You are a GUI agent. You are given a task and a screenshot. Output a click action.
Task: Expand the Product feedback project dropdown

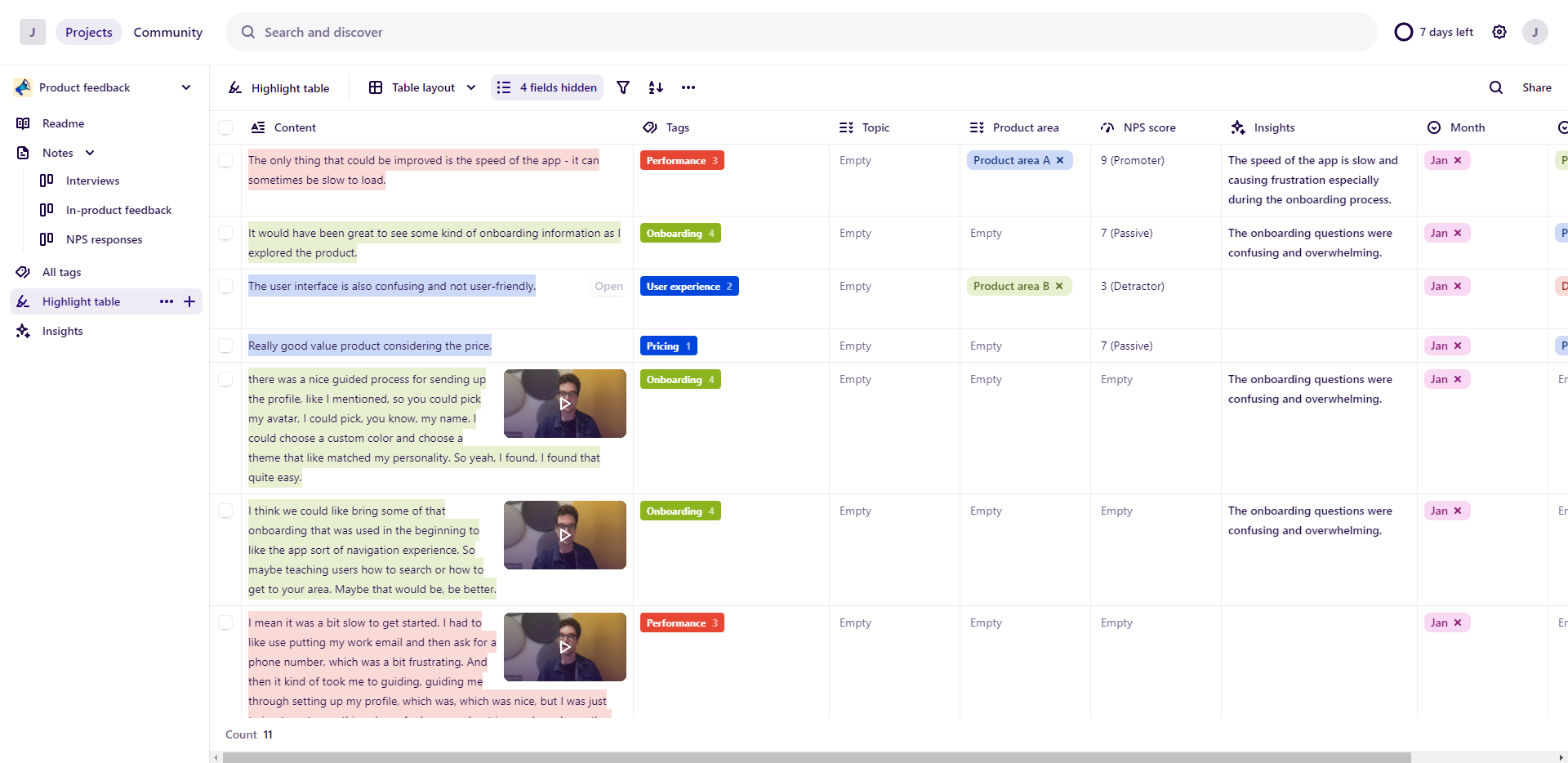click(186, 87)
